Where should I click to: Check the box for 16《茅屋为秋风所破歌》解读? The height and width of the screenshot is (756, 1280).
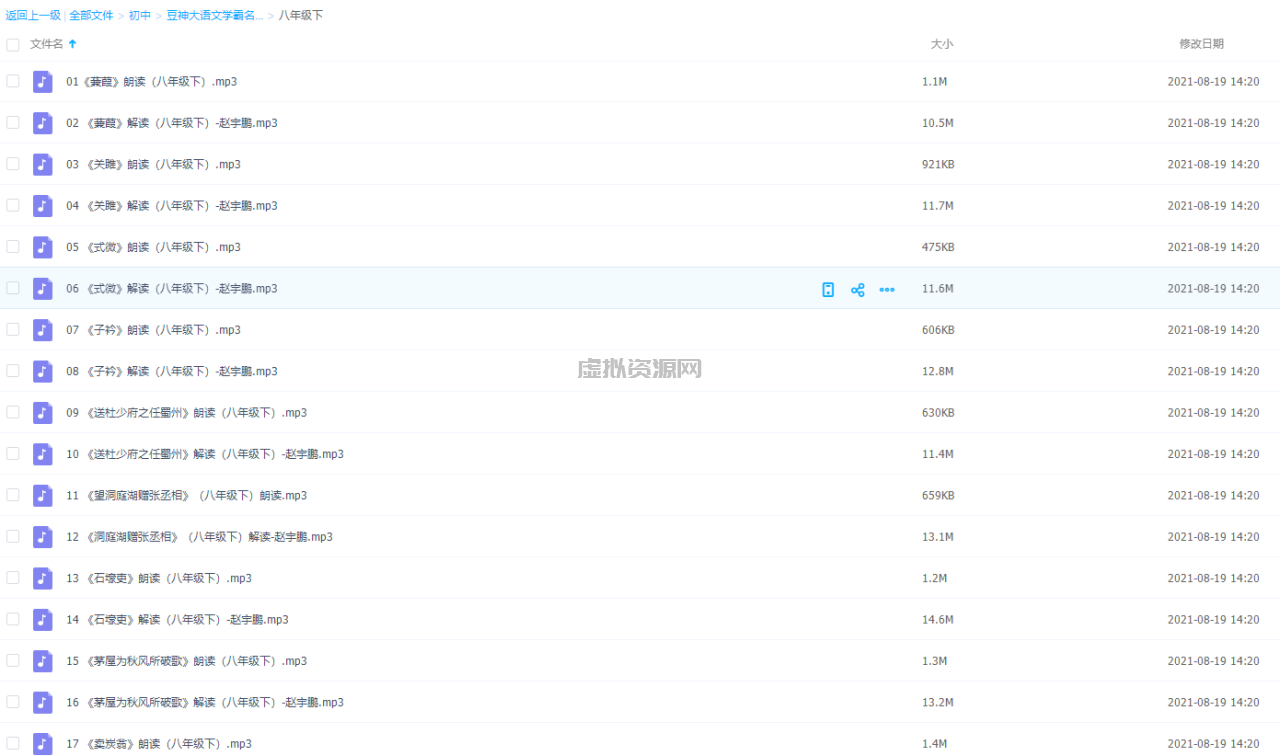point(13,701)
